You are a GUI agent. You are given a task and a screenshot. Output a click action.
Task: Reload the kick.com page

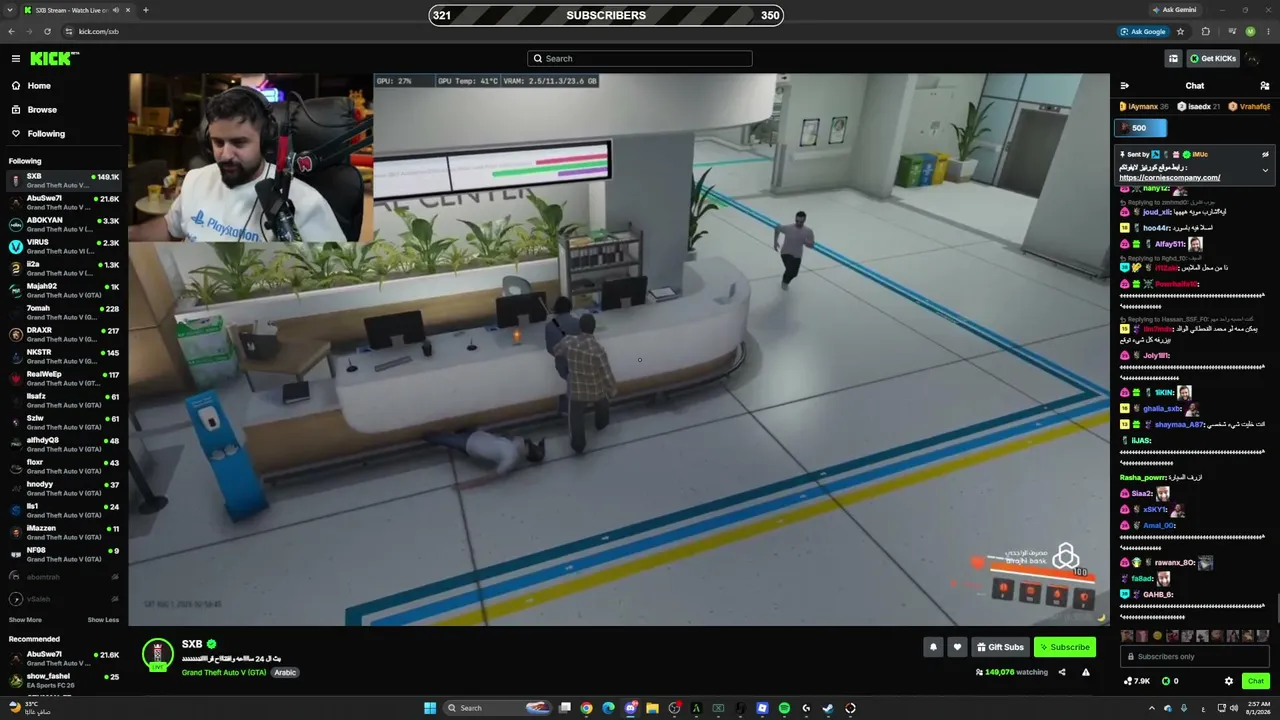click(47, 32)
